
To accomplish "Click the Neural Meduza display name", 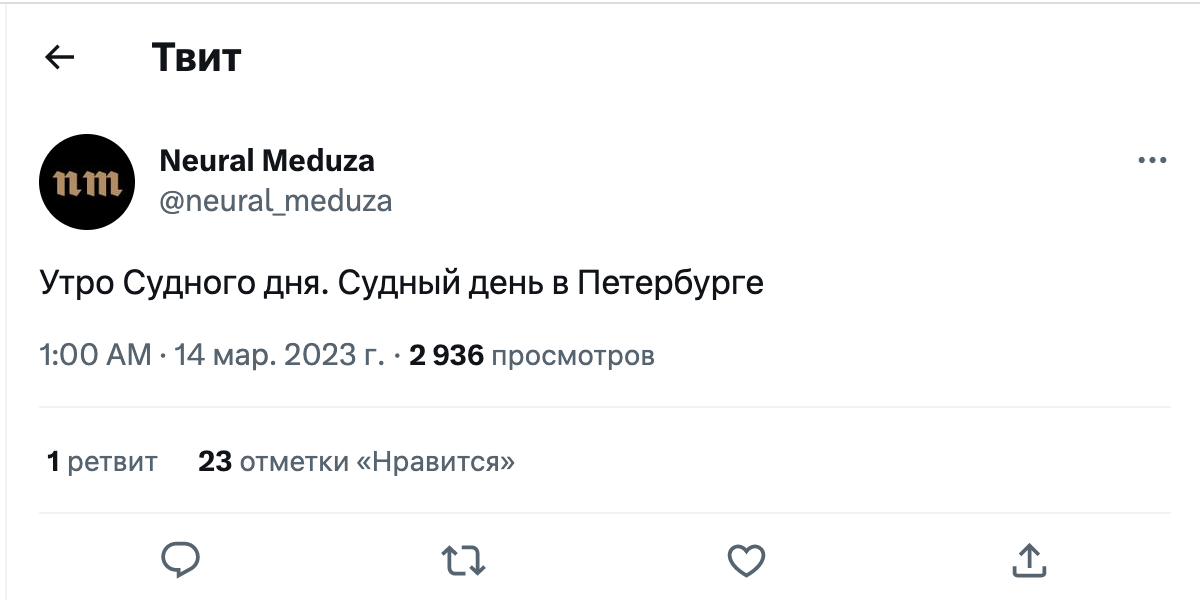I will 267,160.
